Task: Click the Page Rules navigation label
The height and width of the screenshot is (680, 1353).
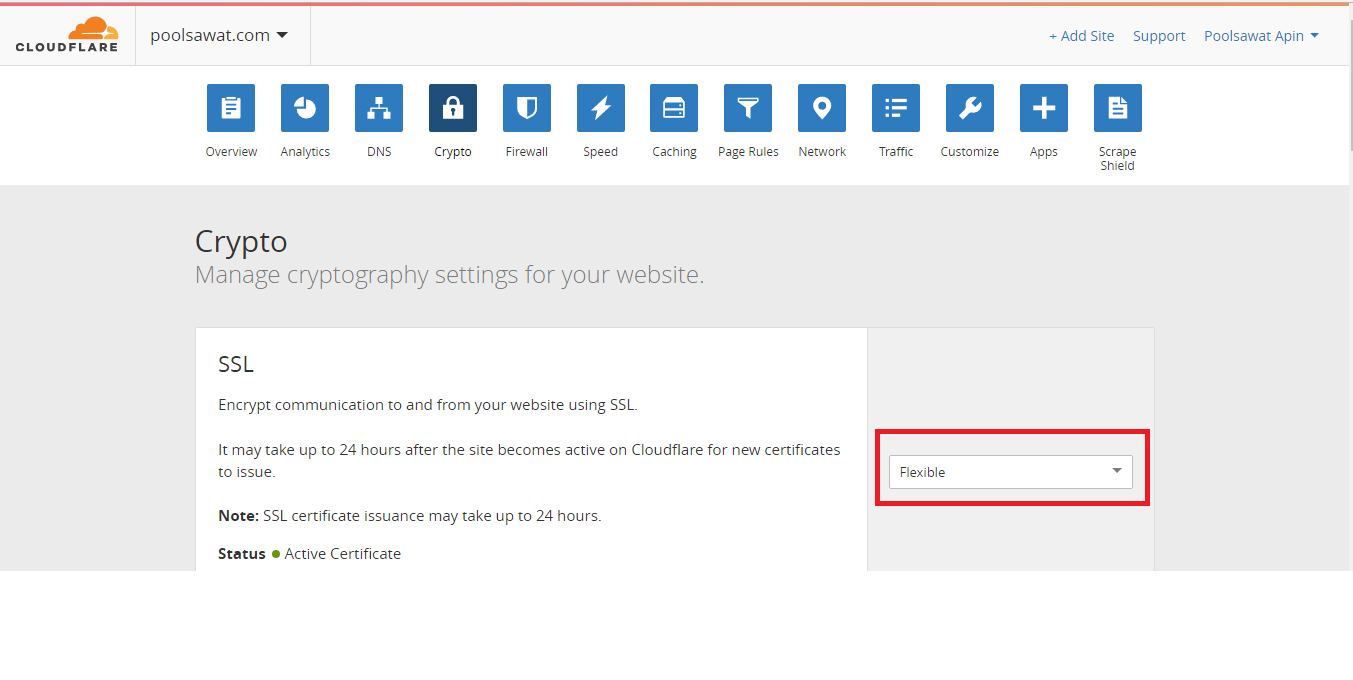Action: coord(748,152)
